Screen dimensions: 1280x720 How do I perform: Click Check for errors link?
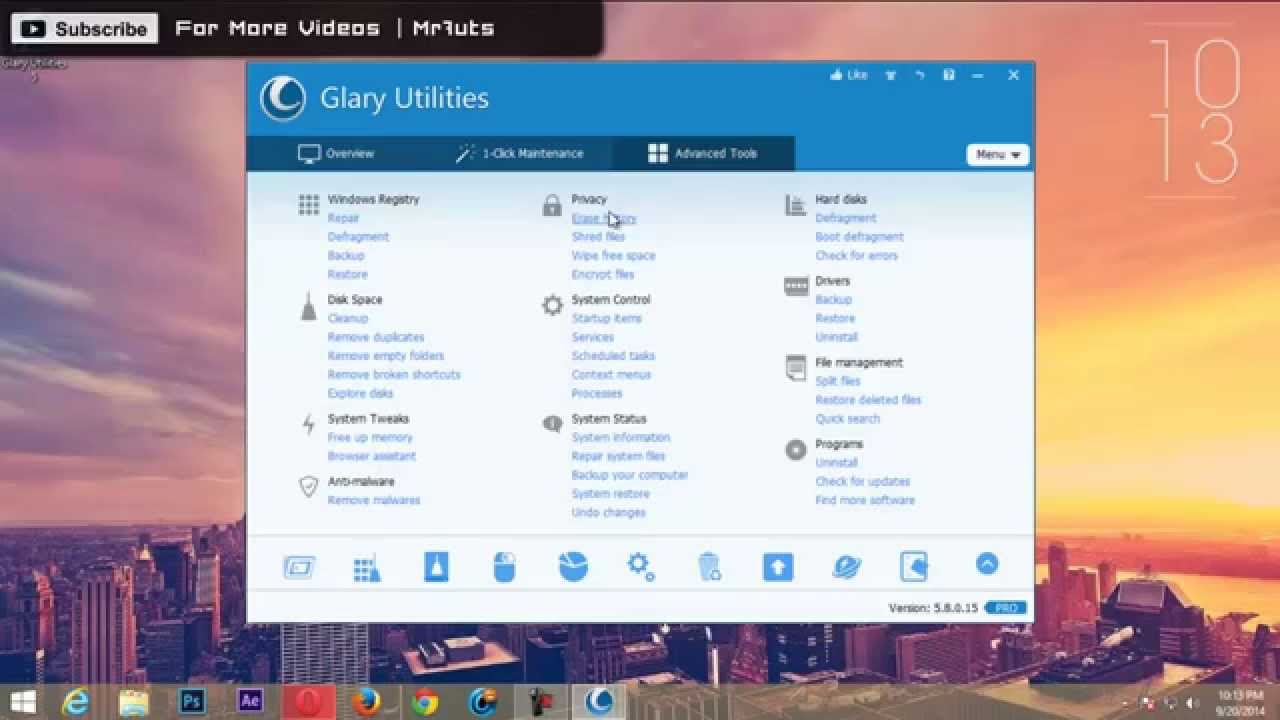click(856, 256)
